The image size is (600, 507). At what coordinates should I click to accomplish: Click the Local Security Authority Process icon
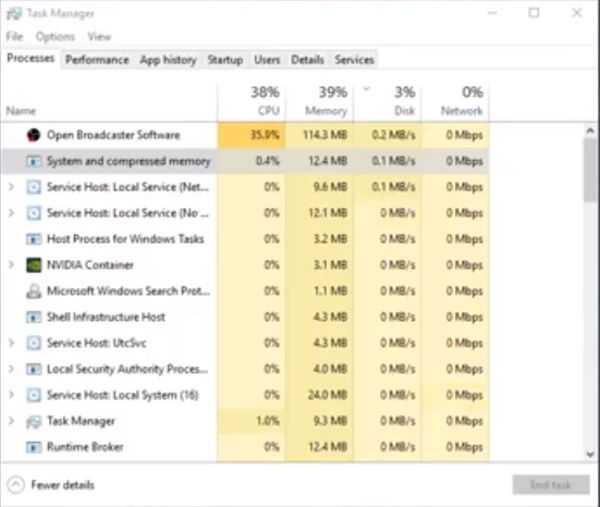33,369
